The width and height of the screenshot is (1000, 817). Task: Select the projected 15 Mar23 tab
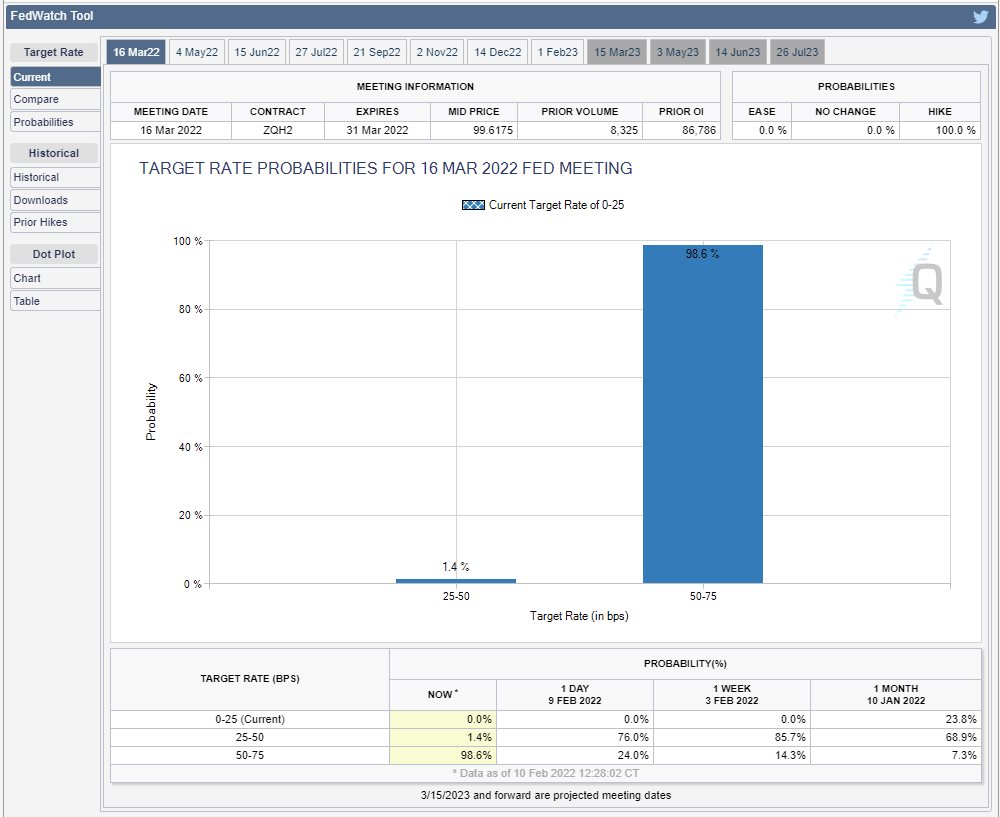[617, 52]
